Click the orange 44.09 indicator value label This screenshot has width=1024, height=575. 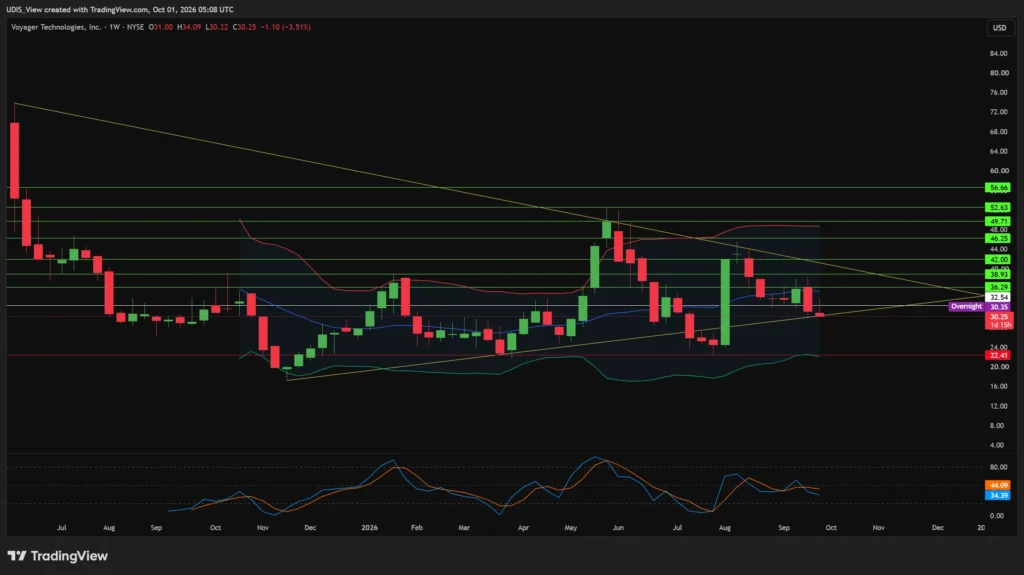(998, 485)
